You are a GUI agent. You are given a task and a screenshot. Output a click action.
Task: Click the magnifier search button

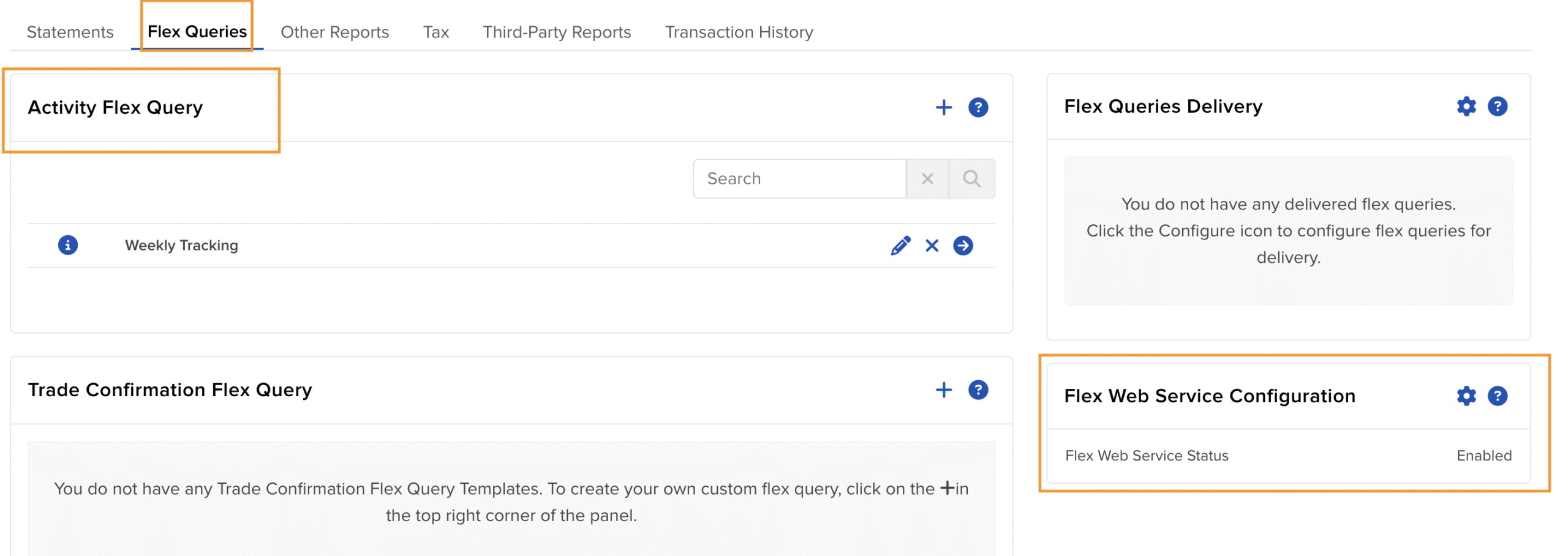971,179
